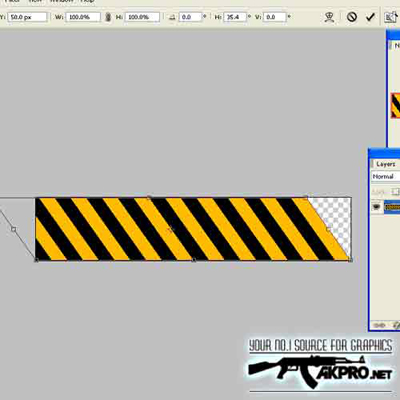400x400 pixels.
Task: Click the Width percentage field
Action: (x=83, y=17)
